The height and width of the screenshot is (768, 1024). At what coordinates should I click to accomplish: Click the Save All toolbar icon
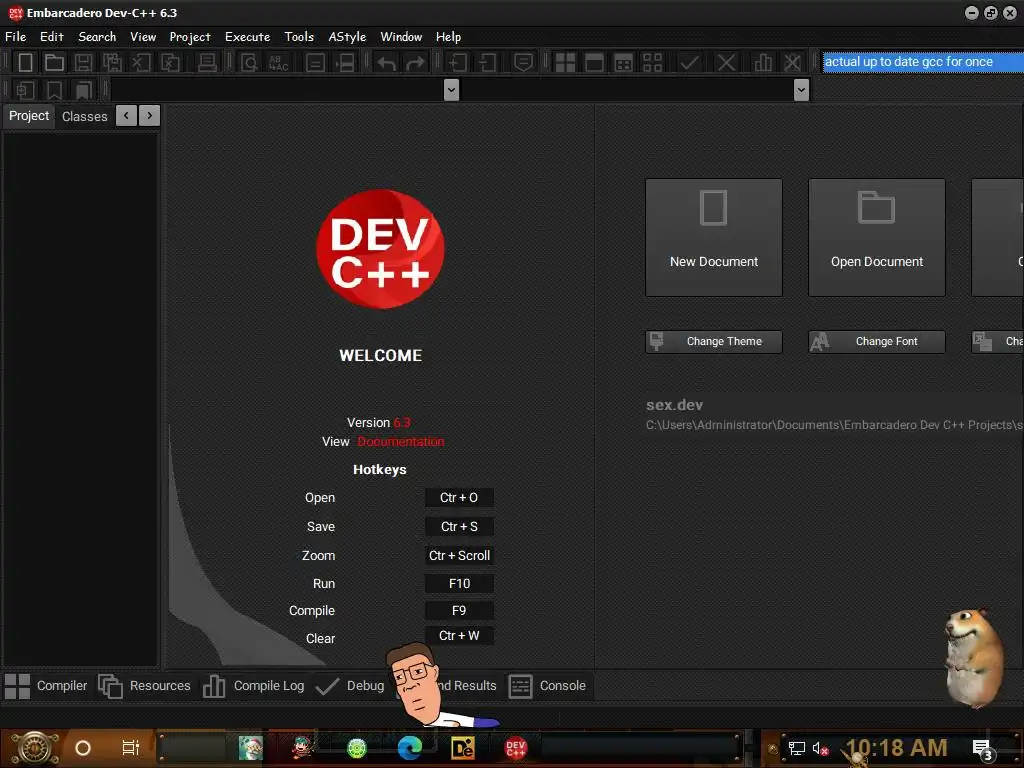[112, 63]
